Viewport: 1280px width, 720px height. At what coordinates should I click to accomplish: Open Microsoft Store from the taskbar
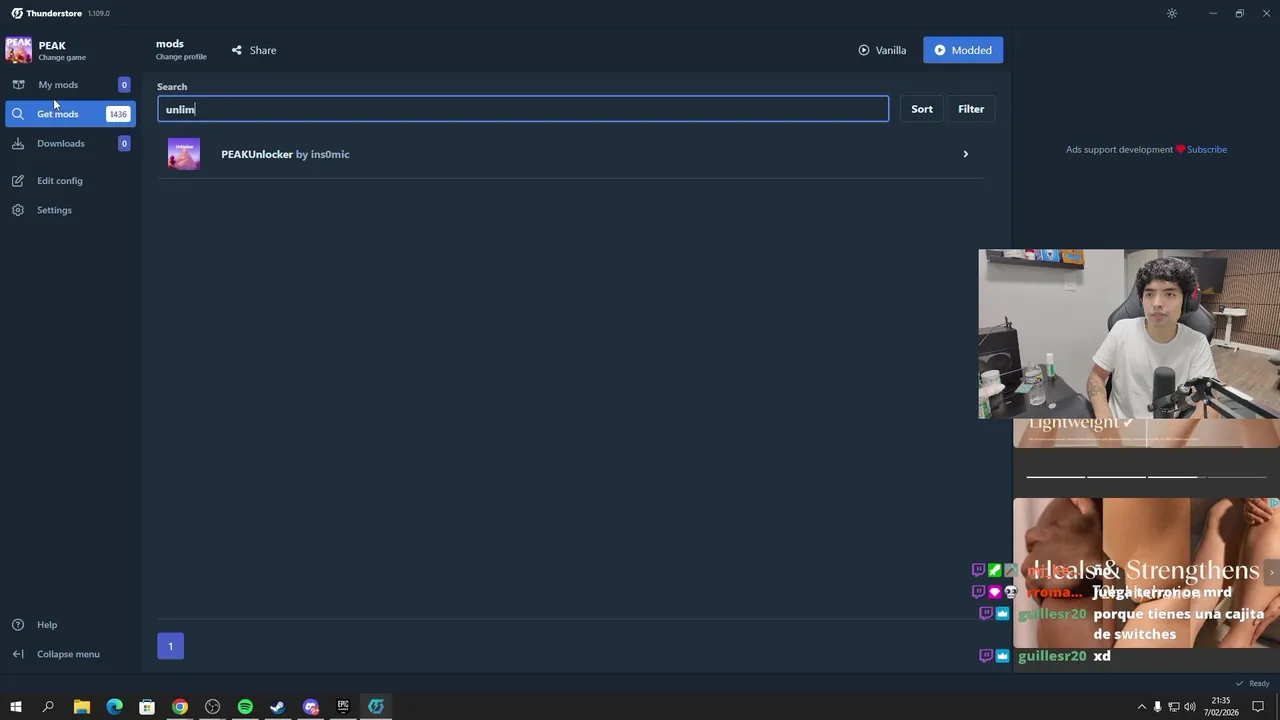[147, 707]
